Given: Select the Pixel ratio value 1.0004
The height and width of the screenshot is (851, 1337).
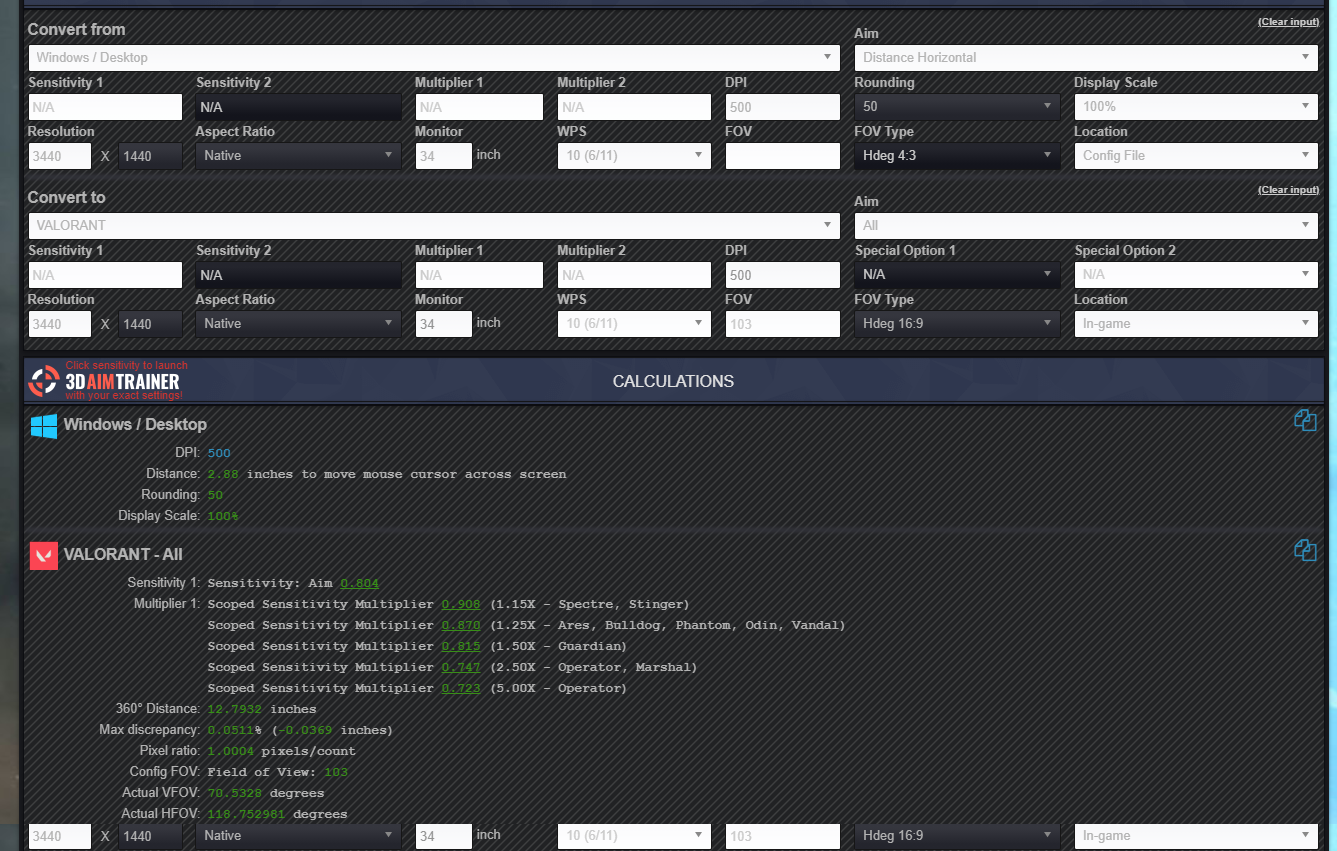Looking at the screenshot, I should pos(231,751).
